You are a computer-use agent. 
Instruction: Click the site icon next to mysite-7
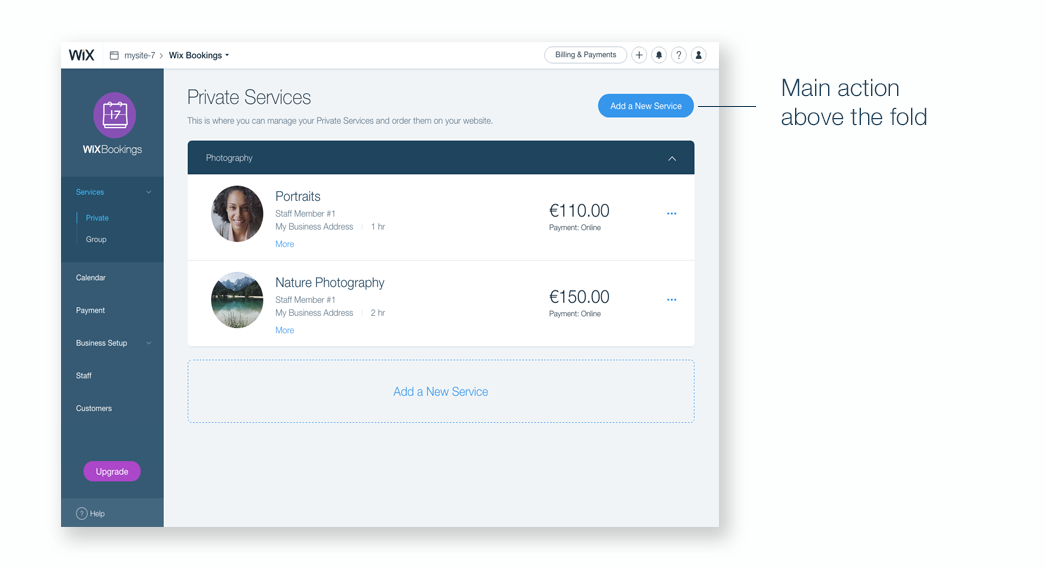[114, 55]
